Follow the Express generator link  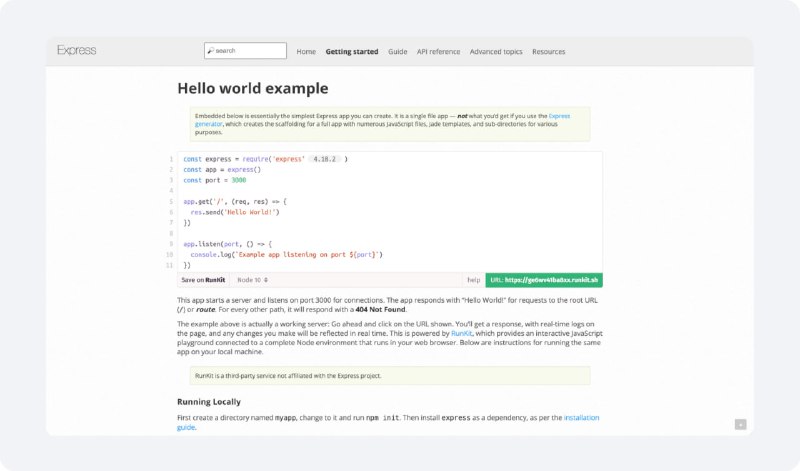[559, 116]
